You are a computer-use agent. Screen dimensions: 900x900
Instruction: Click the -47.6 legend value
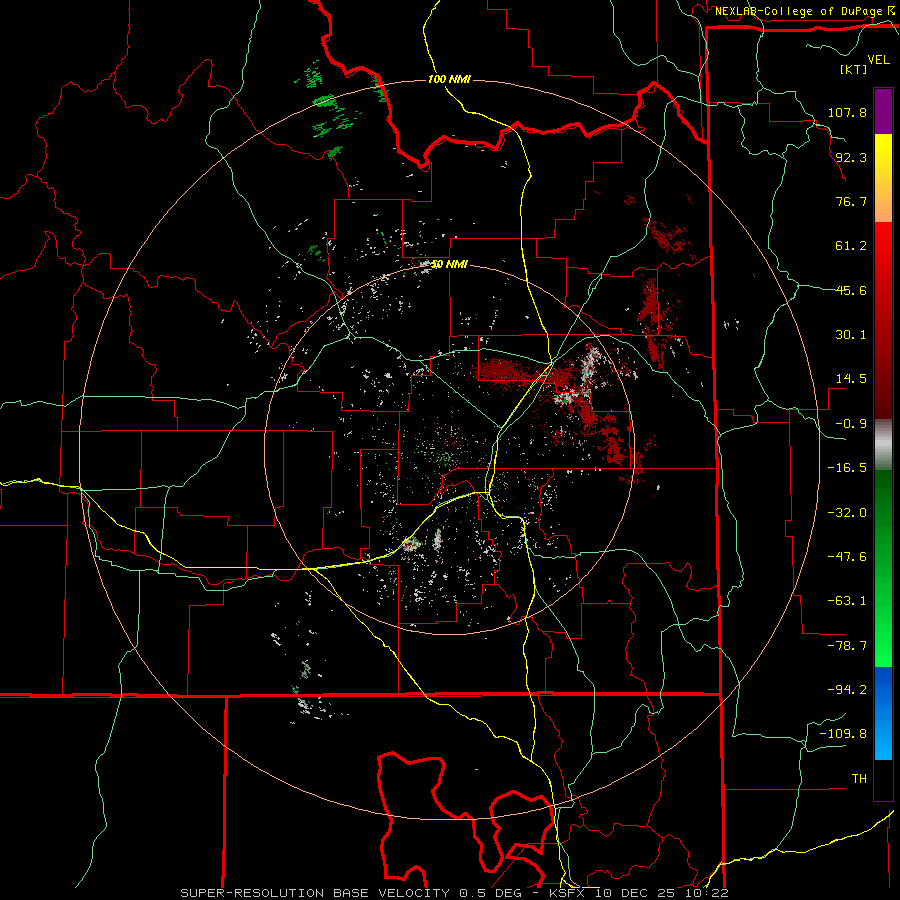coord(847,557)
